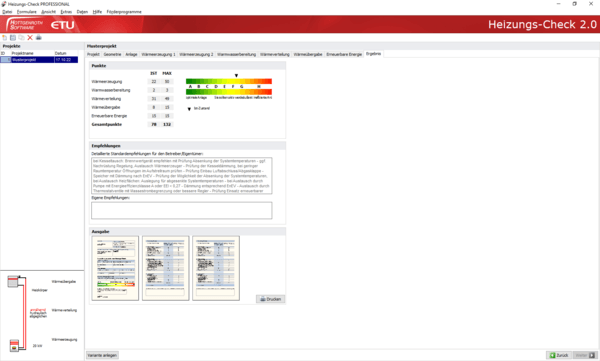Open the Förderprogramme menu
The height and width of the screenshot is (361, 600).
(124, 12)
